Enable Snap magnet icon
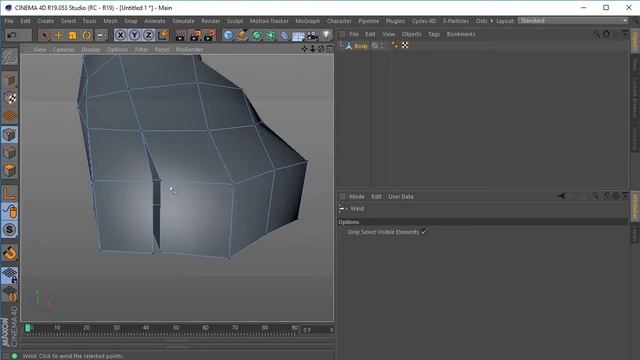The image size is (640, 360). [9, 253]
